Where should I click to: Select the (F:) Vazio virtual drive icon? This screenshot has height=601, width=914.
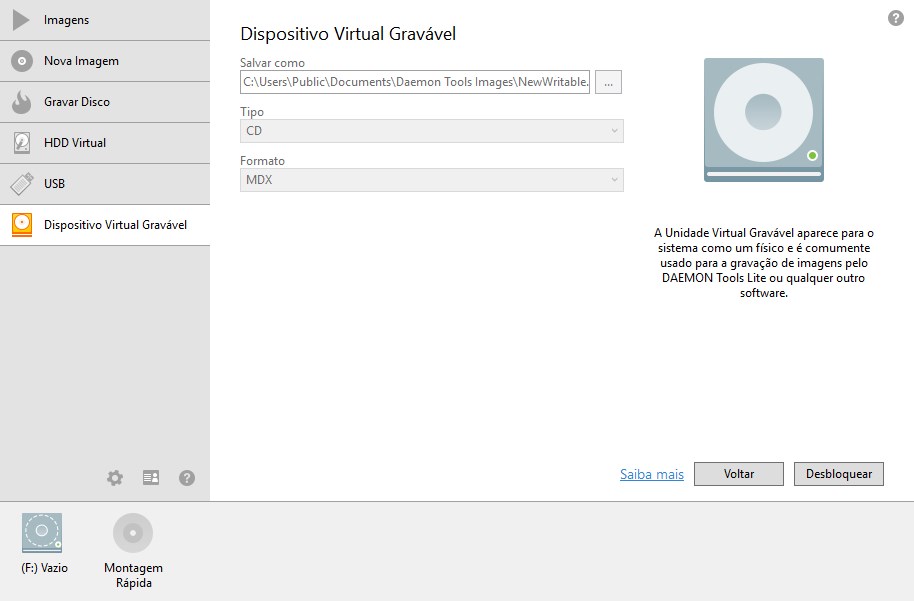42,533
